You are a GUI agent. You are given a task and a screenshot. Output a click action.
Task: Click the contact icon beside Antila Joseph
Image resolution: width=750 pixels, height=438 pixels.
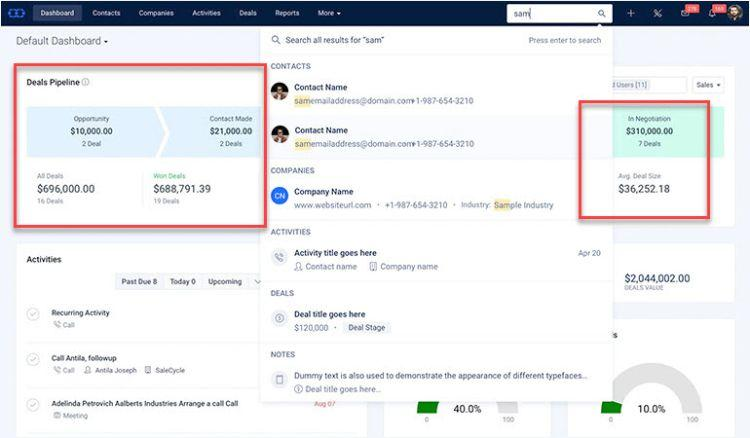[x=88, y=370]
